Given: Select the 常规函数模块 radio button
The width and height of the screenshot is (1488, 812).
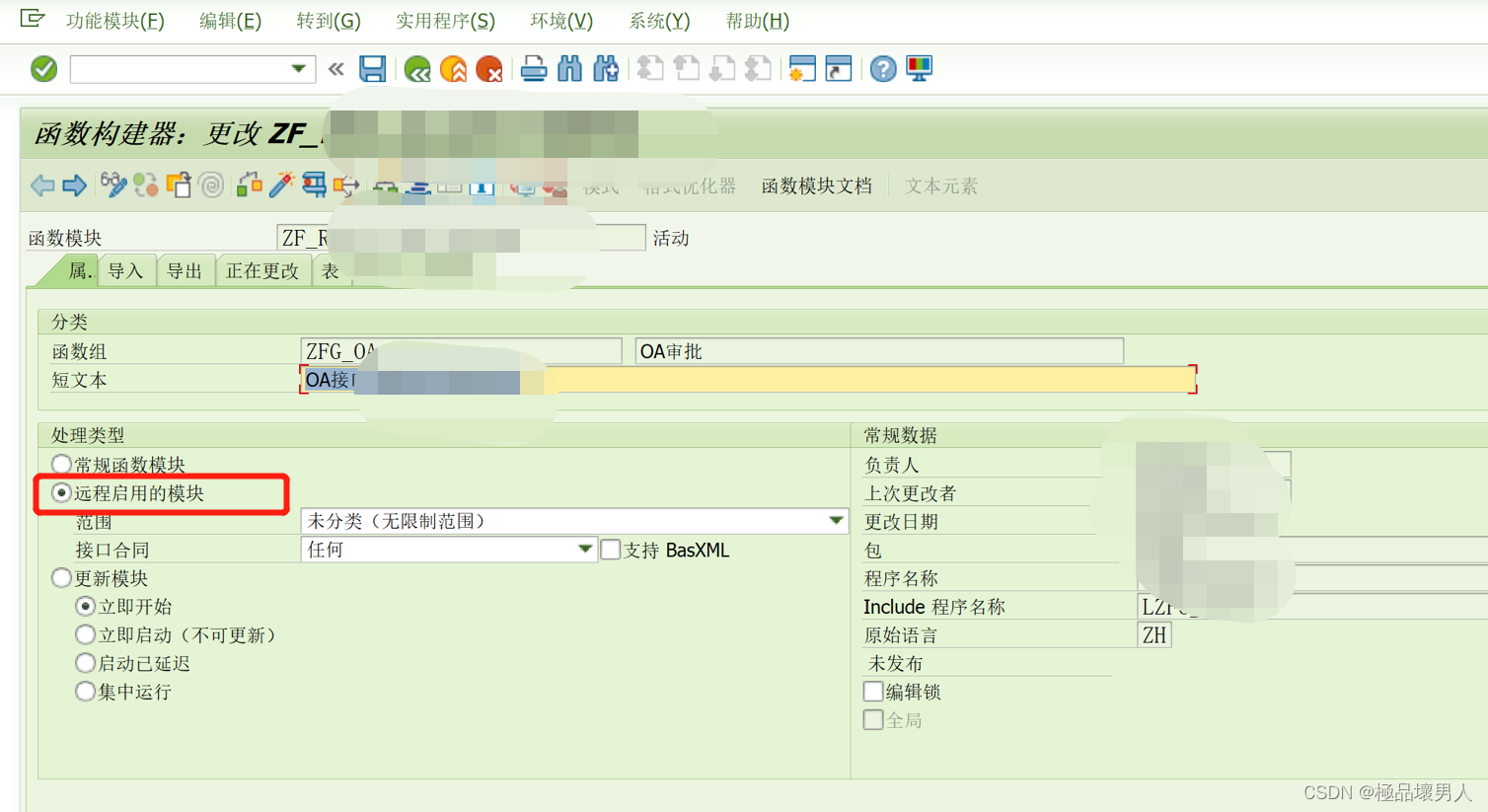Looking at the screenshot, I should [x=61, y=463].
